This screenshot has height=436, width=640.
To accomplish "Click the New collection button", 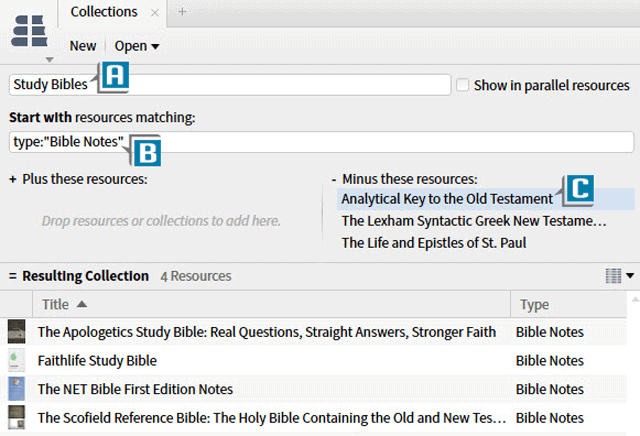I will pyautogui.click(x=83, y=46).
